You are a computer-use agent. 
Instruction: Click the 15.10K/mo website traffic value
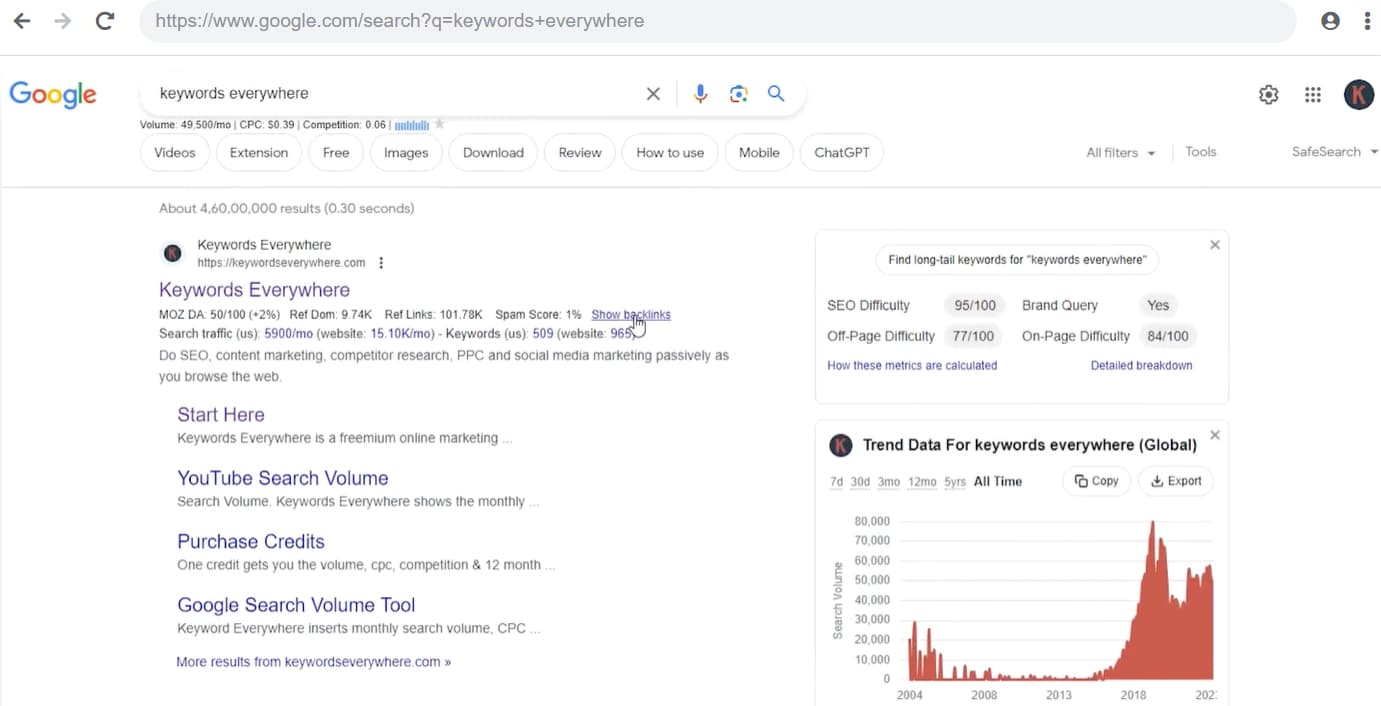(401, 333)
